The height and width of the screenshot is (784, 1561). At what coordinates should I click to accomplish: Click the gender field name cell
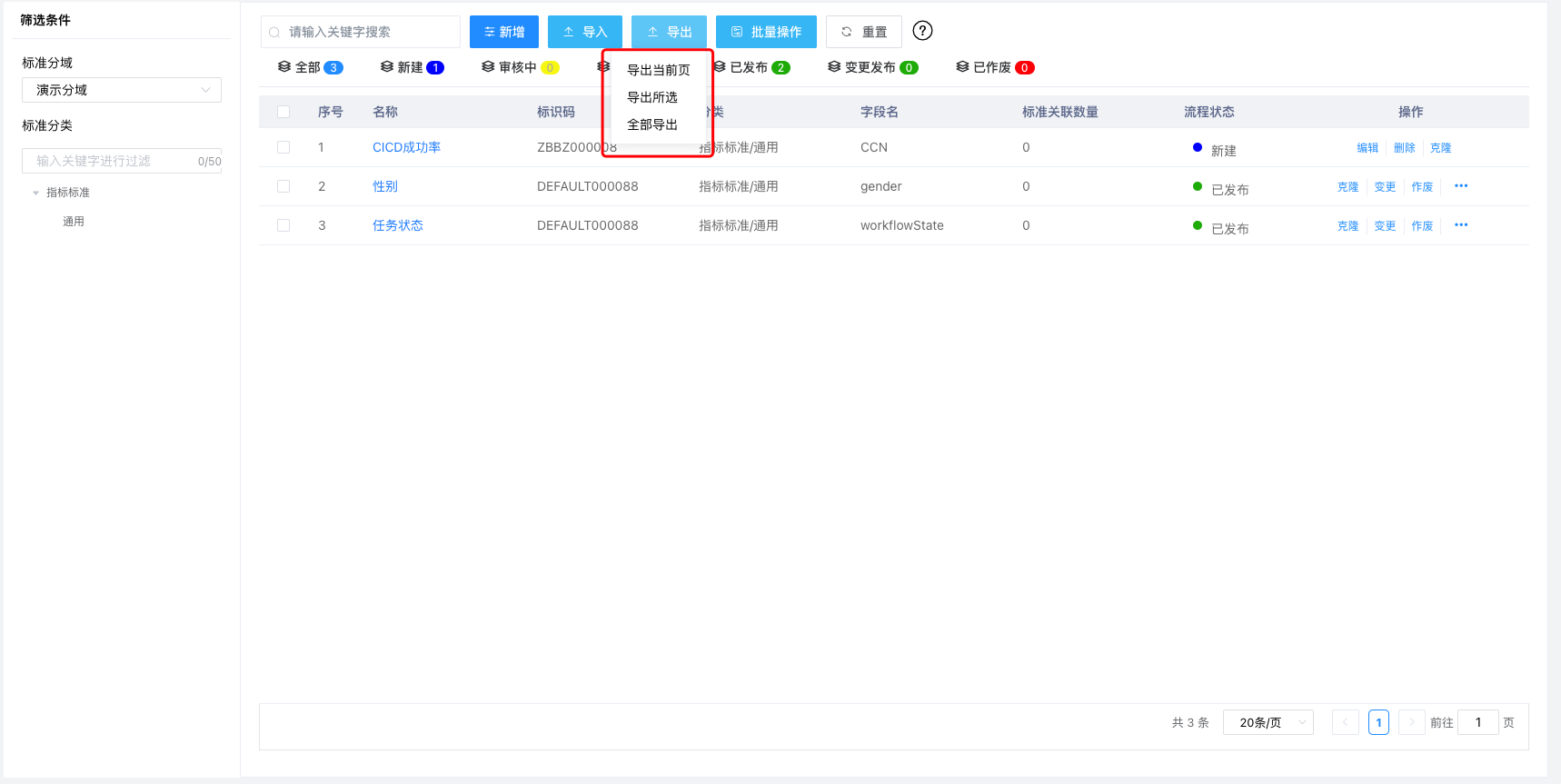881,186
